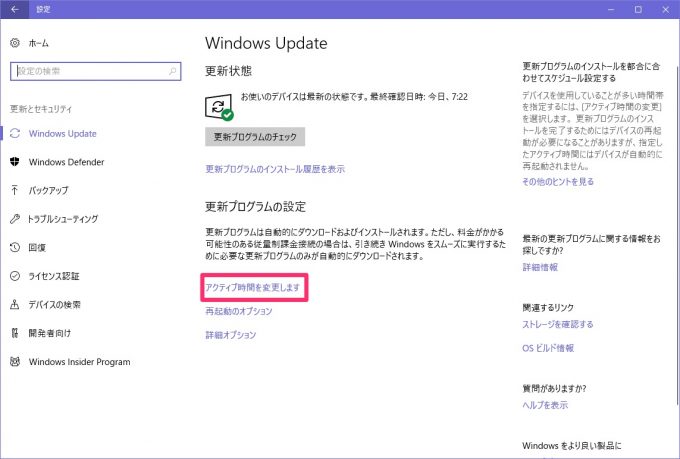Viewport: 680px width, 459px height.
Task: Click the トラブルシューティング wrench icon
Action: point(15,219)
